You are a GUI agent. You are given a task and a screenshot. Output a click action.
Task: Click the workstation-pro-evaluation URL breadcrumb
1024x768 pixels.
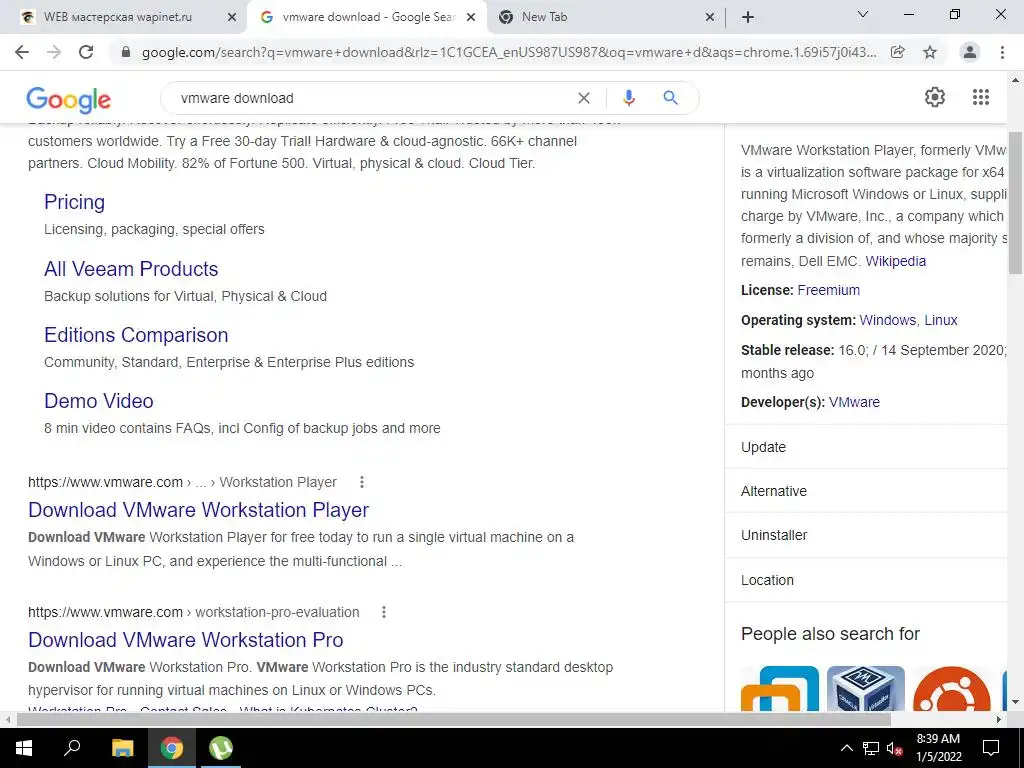click(277, 612)
